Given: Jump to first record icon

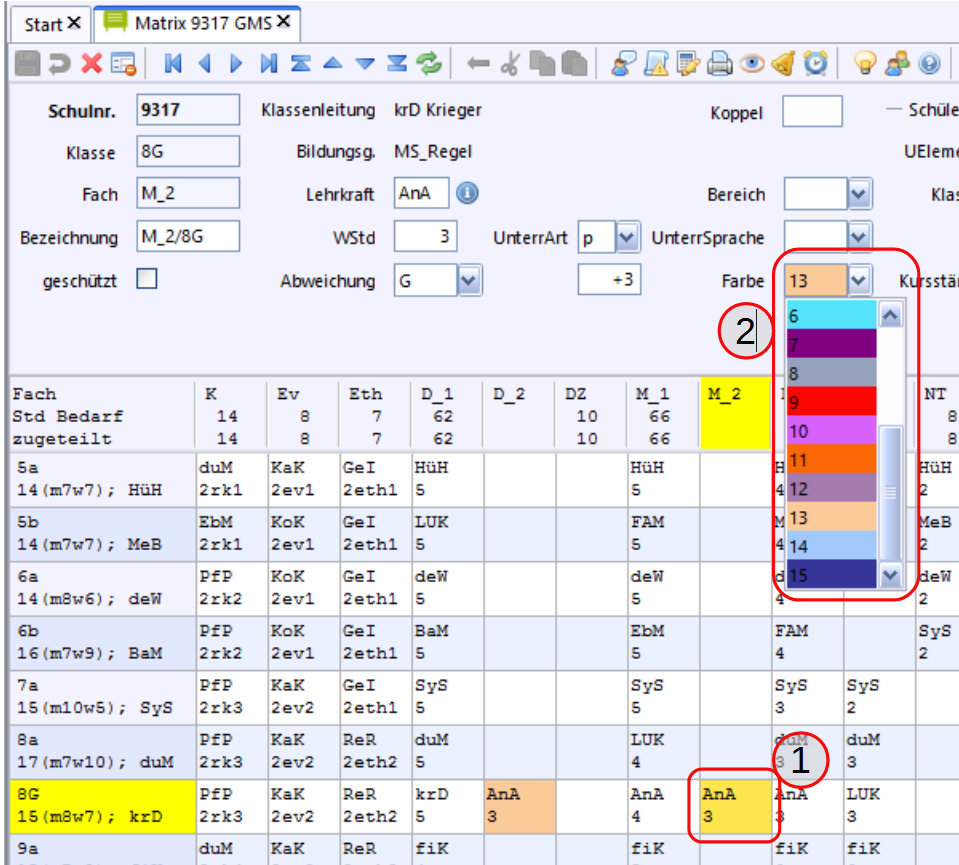Looking at the screenshot, I should pos(173,63).
